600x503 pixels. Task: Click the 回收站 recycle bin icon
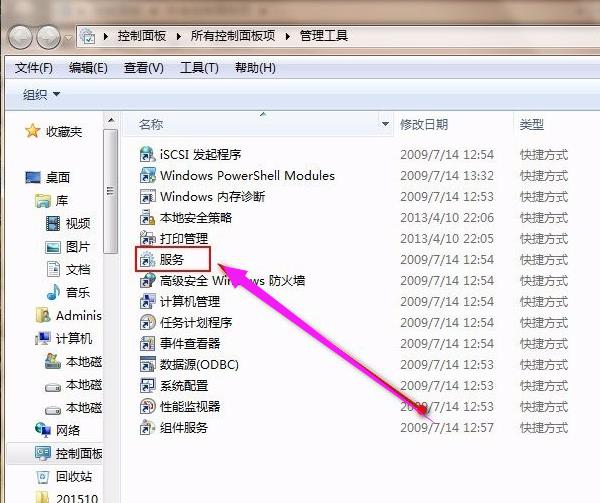tap(43, 477)
